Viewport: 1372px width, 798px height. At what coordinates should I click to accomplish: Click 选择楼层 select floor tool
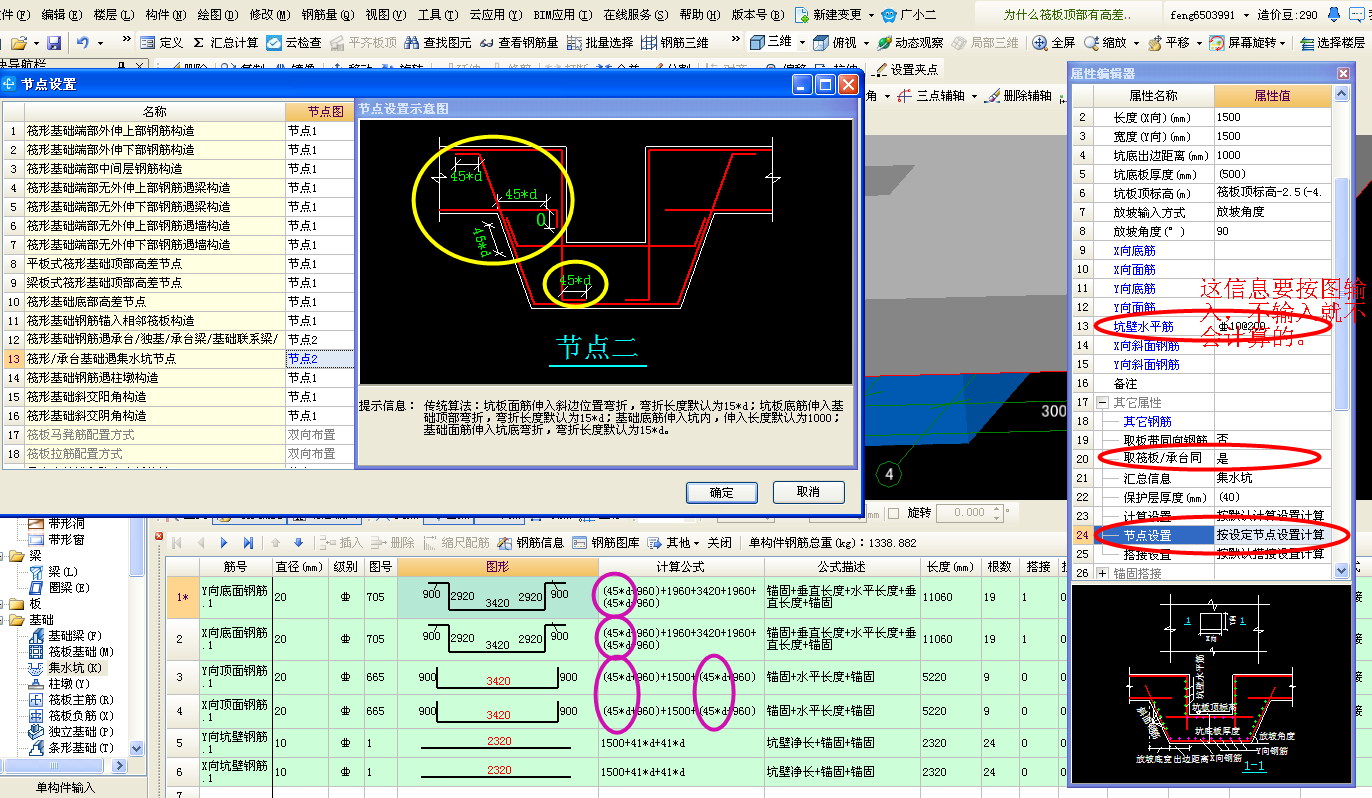(x=1334, y=43)
